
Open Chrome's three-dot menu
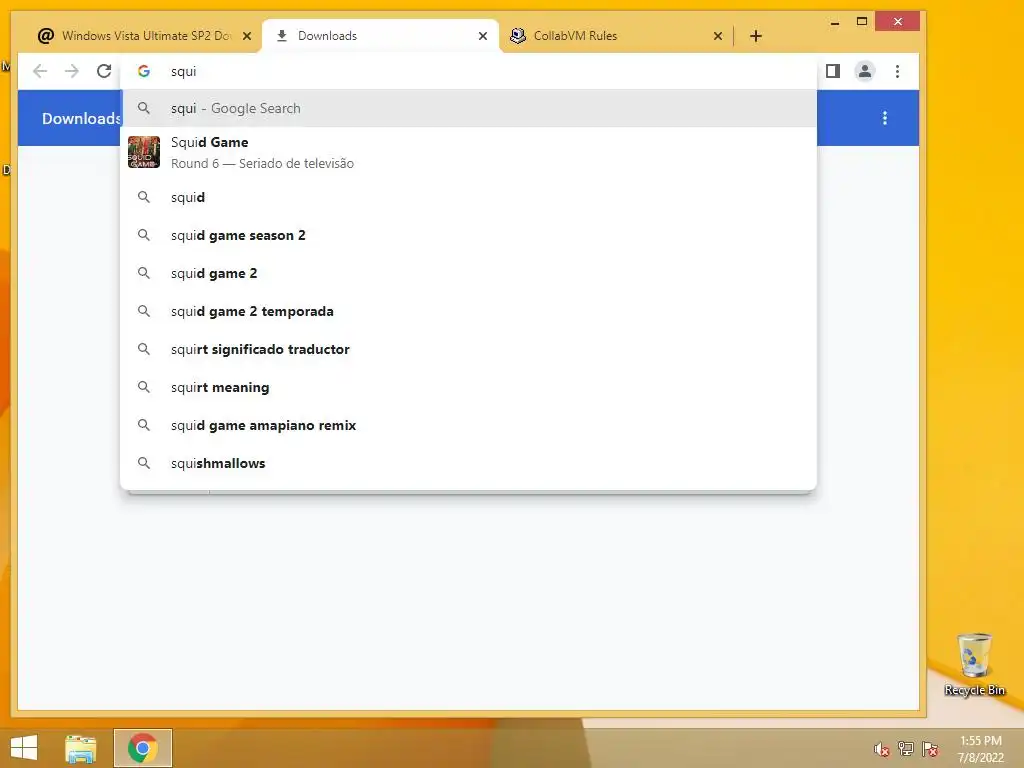point(897,71)
